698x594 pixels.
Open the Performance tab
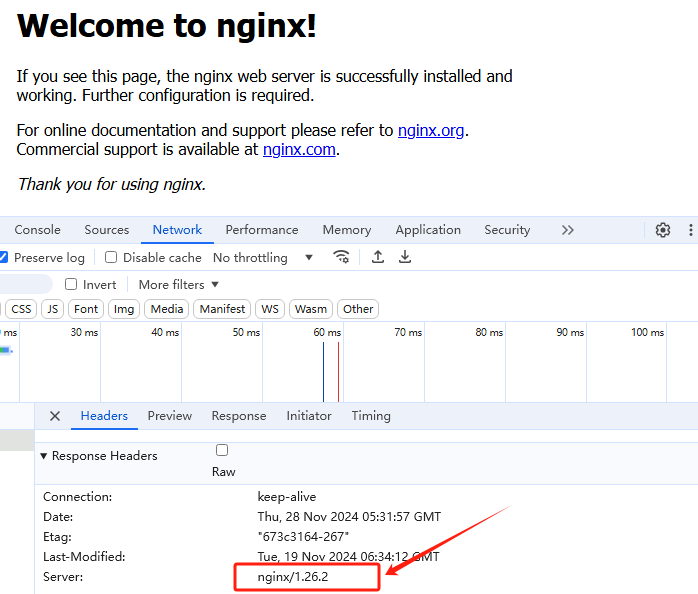pos(262,230)
